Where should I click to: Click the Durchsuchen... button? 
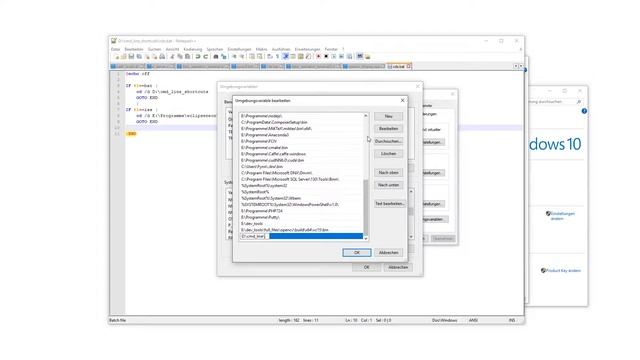point(389,141)
